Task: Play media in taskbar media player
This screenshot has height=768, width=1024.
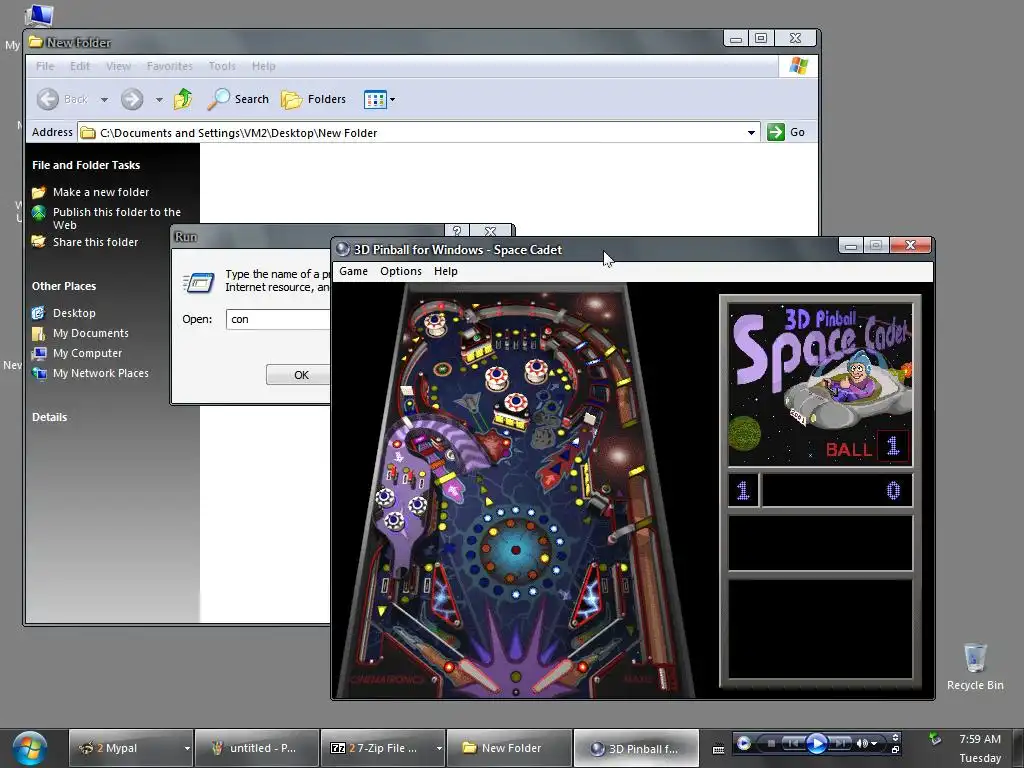Action: coord(817,743)
